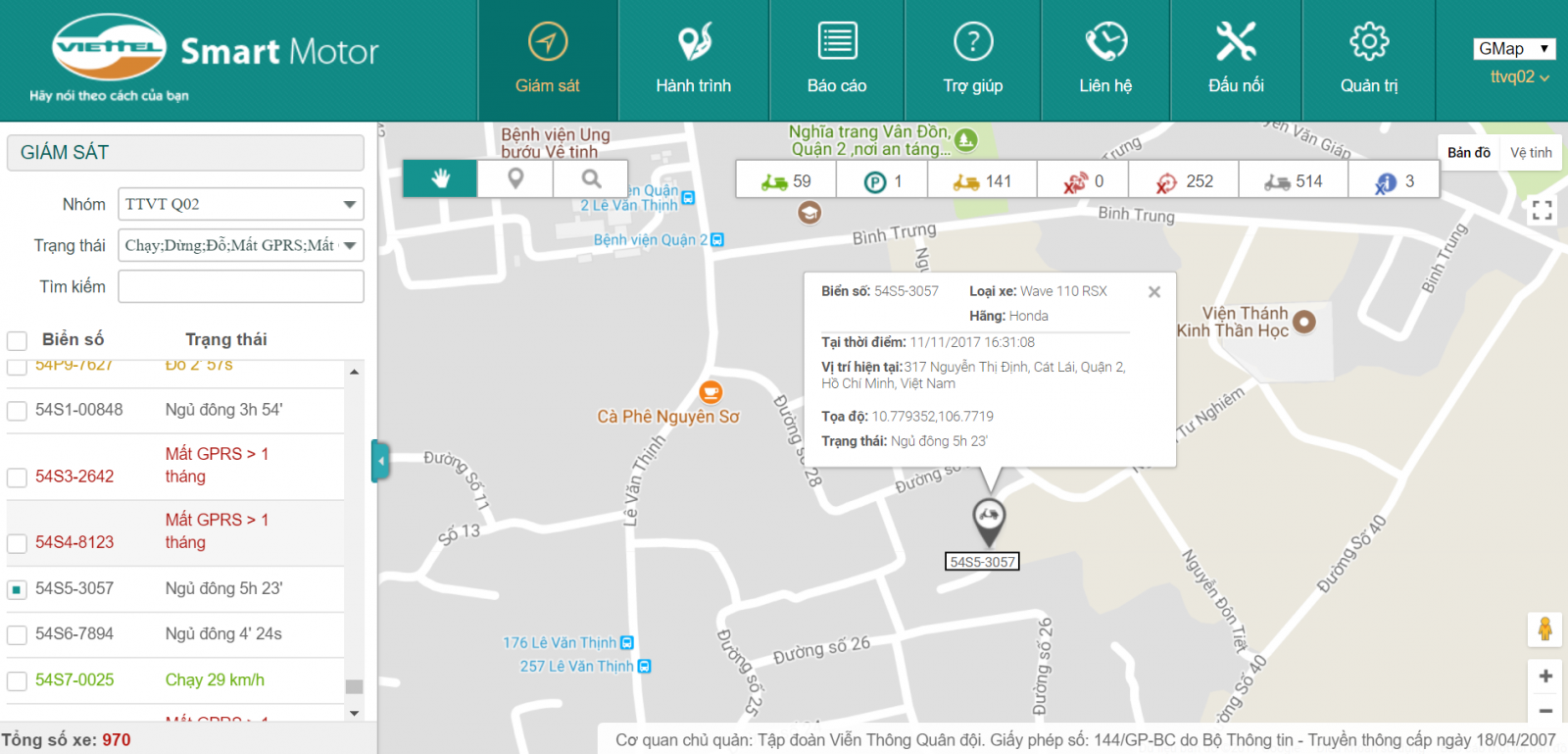Click the magnifier search tool on map
The width and height of the screenshot is (1568, 754).
[x=591, y=178]
